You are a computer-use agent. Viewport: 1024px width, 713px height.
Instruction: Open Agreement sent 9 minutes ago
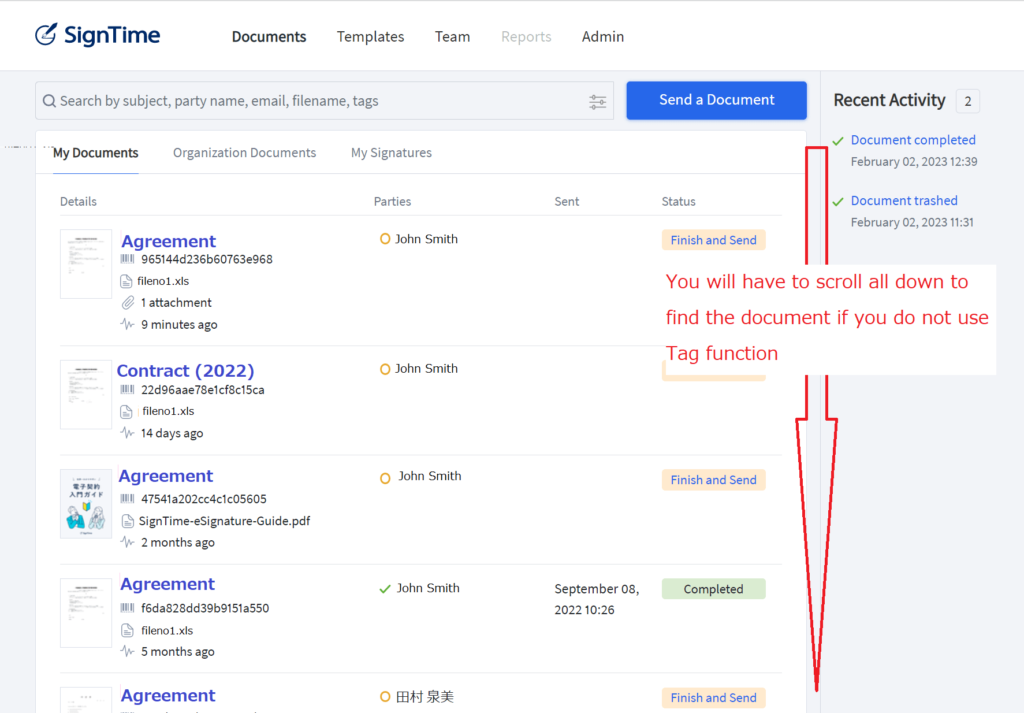point(168,241)
